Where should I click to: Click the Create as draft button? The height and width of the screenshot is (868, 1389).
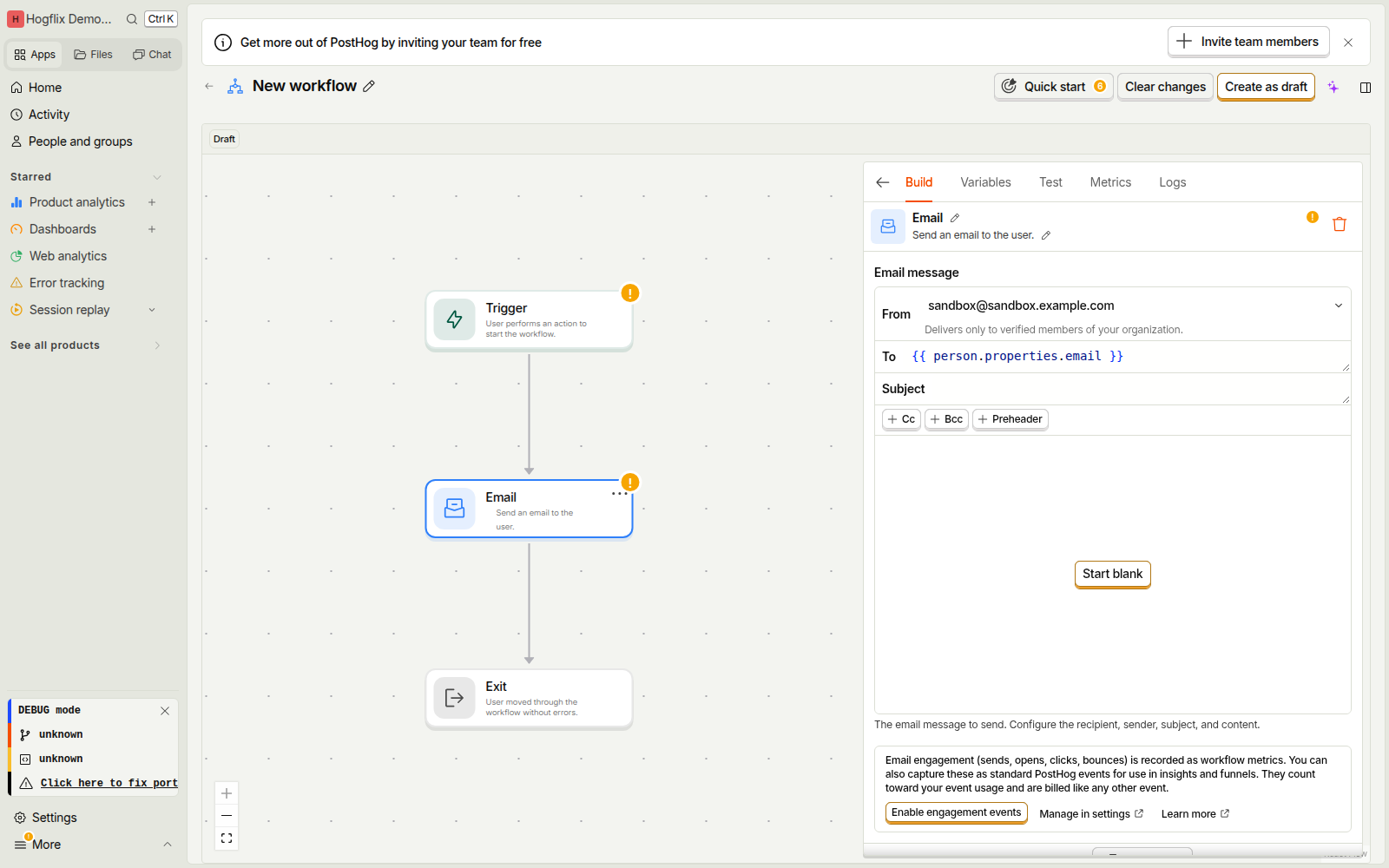(1266, 87)
